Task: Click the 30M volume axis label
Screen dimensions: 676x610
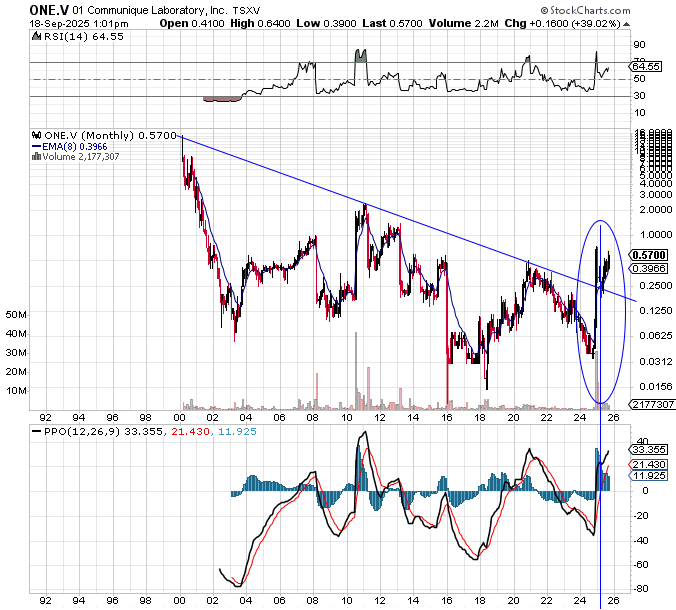Action: (16, 353)
